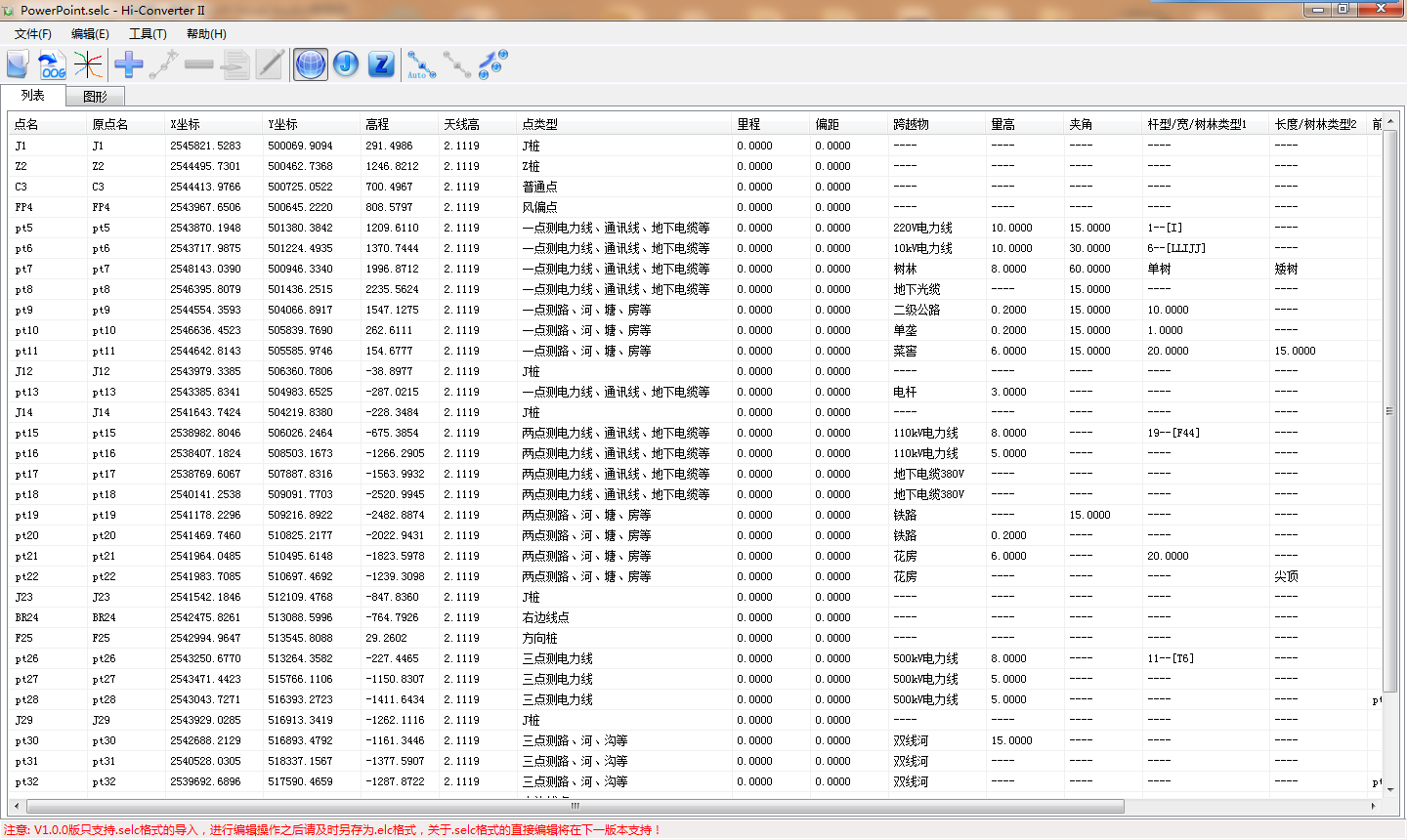Click the 量高 column header
The width and height of the screenshot is (1407, 840).
click(x=1025, y=124)
